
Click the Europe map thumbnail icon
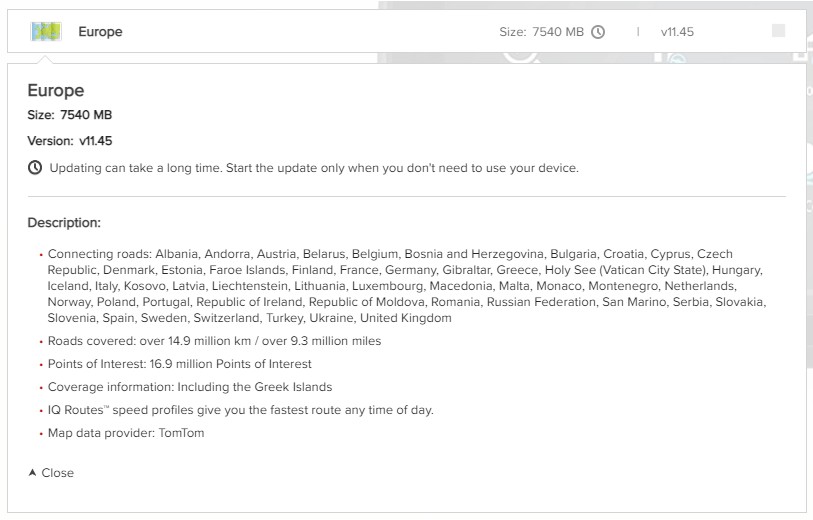click(46, 32)
